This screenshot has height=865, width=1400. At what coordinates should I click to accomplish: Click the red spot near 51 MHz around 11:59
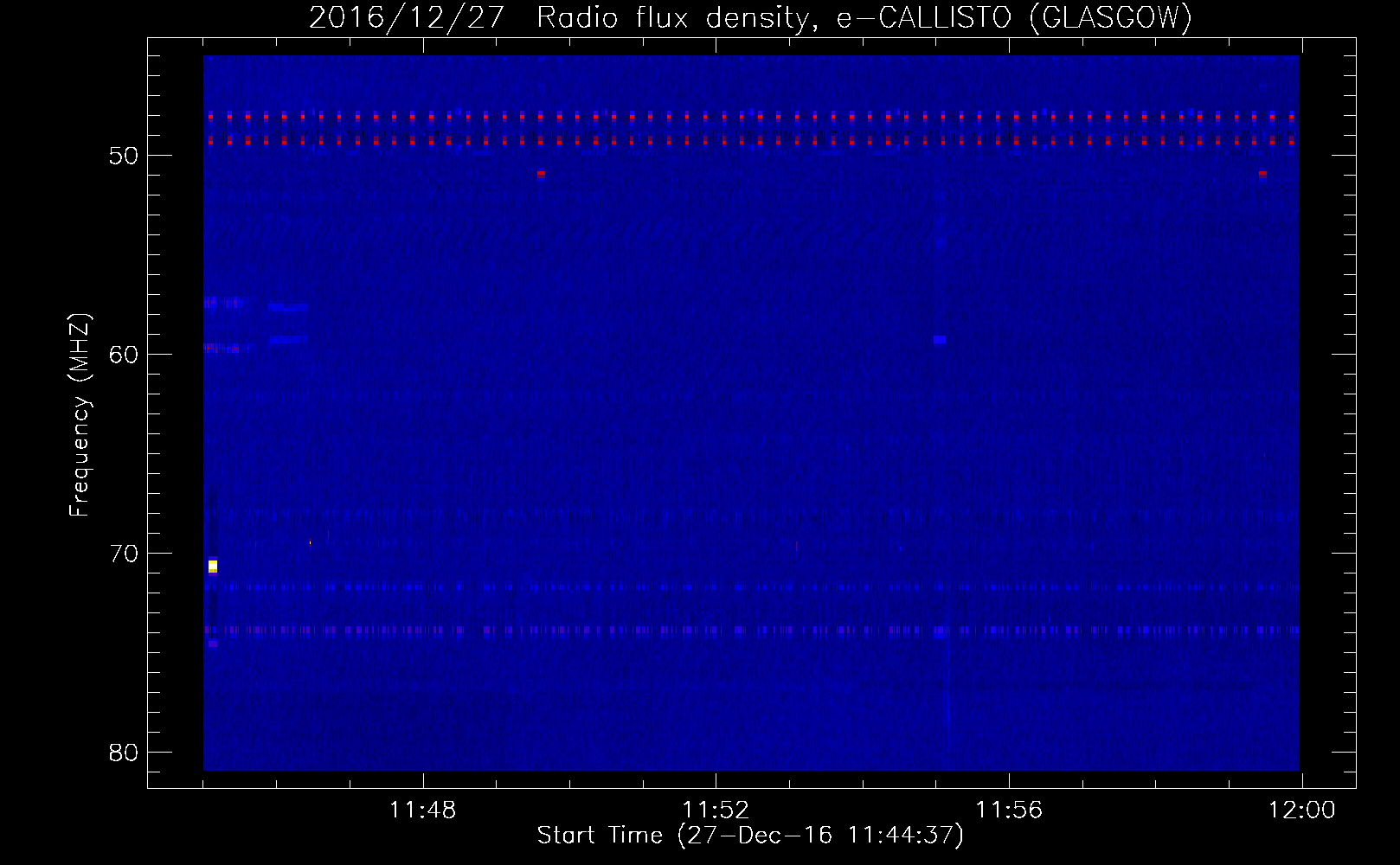(1262, 174)
